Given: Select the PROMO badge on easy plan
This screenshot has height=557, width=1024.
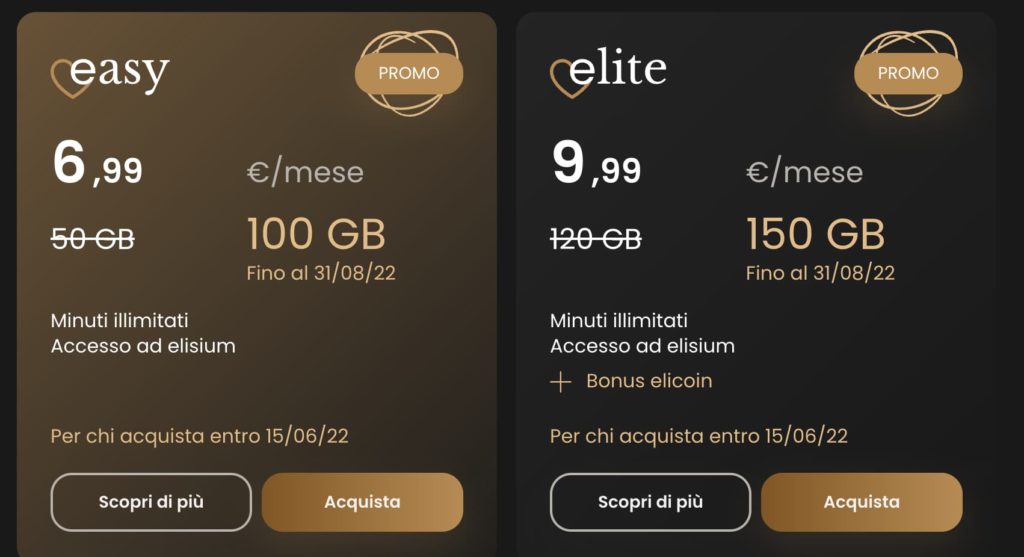Looking at the screenshot, I should pyautogui.click(x=409, y=73).
